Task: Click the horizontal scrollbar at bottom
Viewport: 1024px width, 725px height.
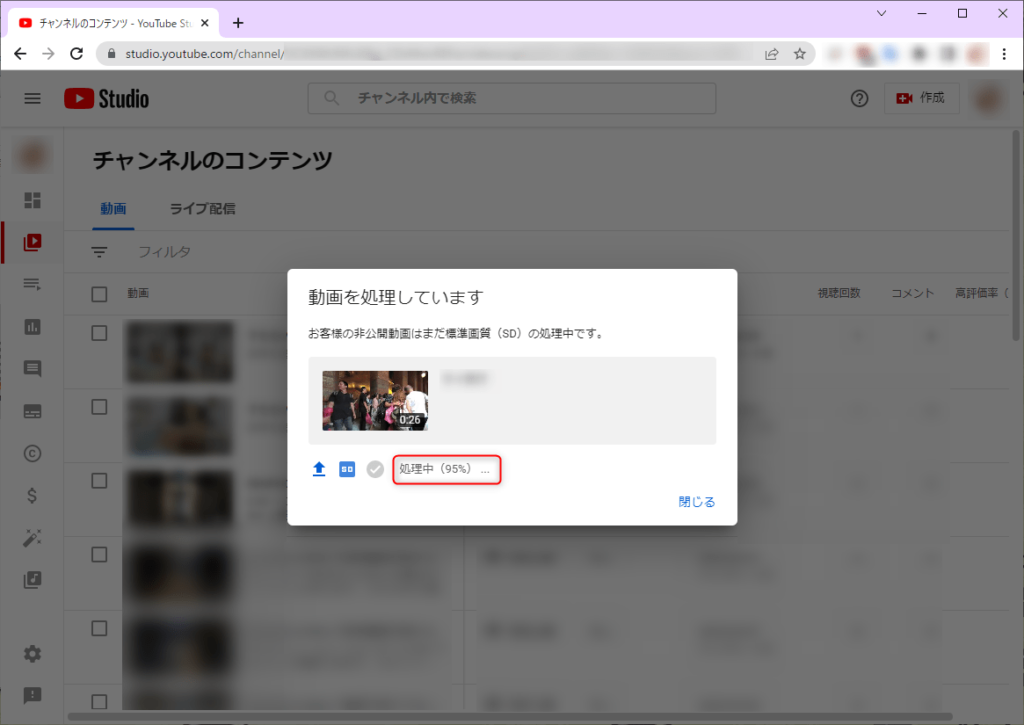Action: (510, 717)
